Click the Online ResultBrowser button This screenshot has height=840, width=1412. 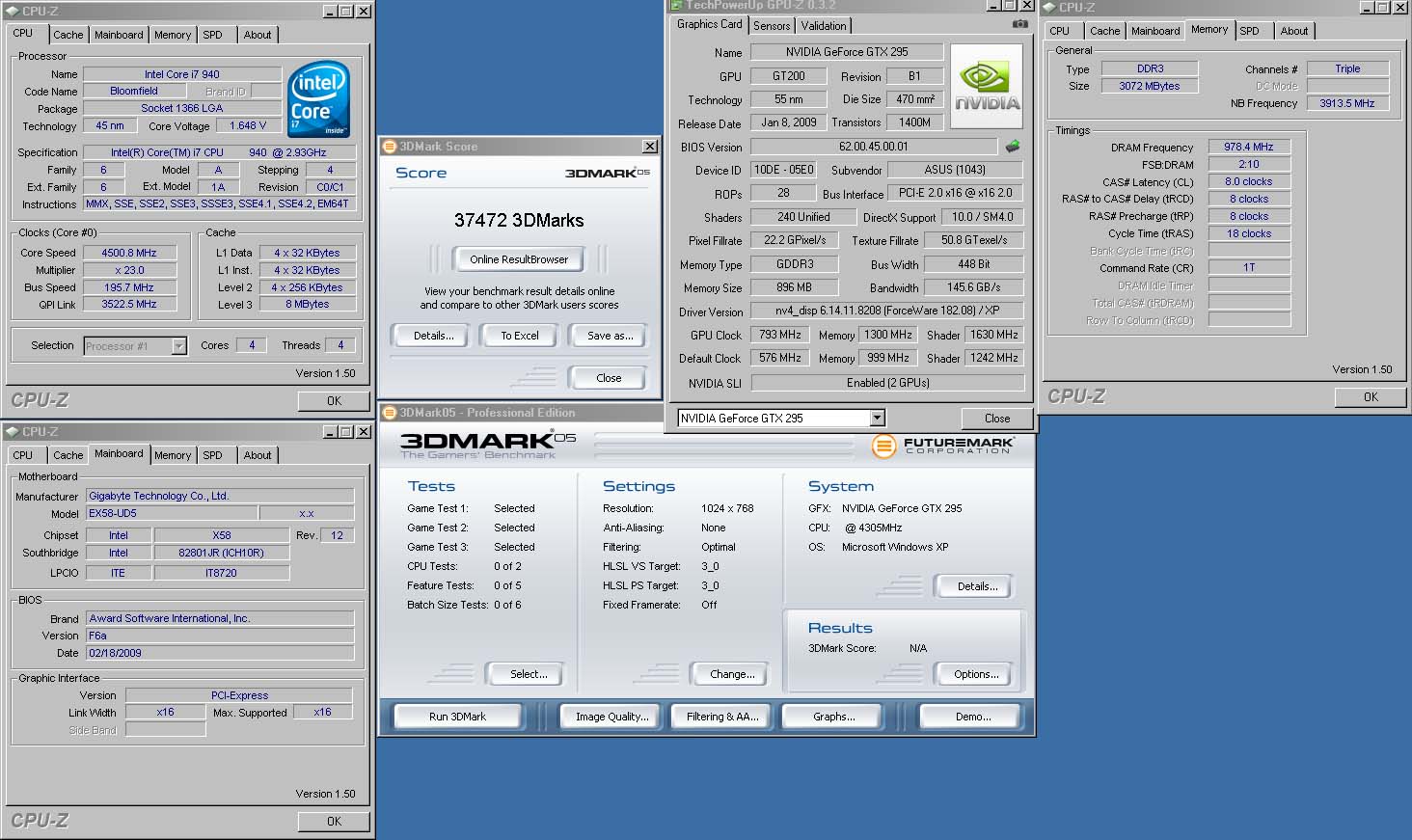point(519,258)
